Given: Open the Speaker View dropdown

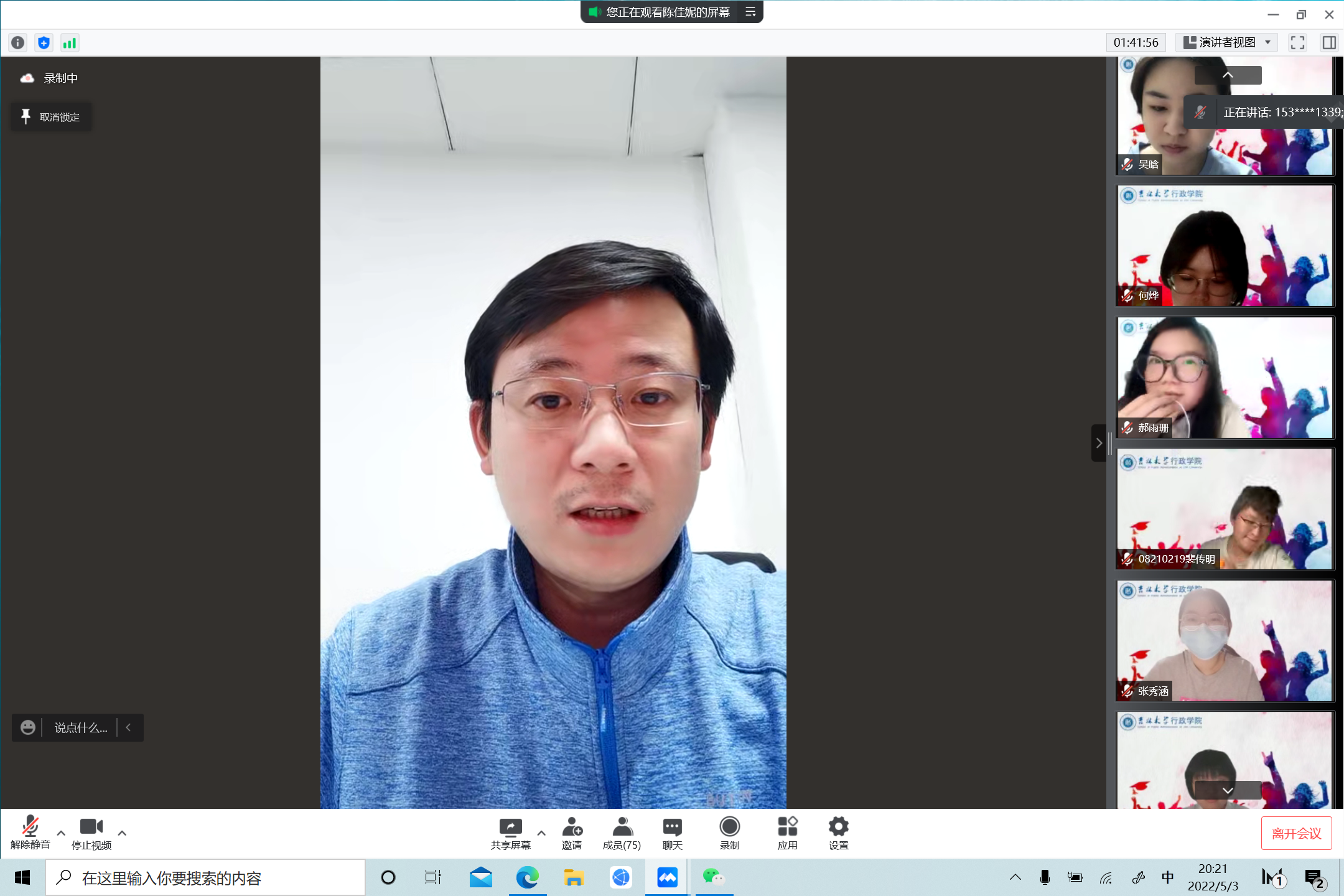Looking at the screenshot, I should 1227,42.
